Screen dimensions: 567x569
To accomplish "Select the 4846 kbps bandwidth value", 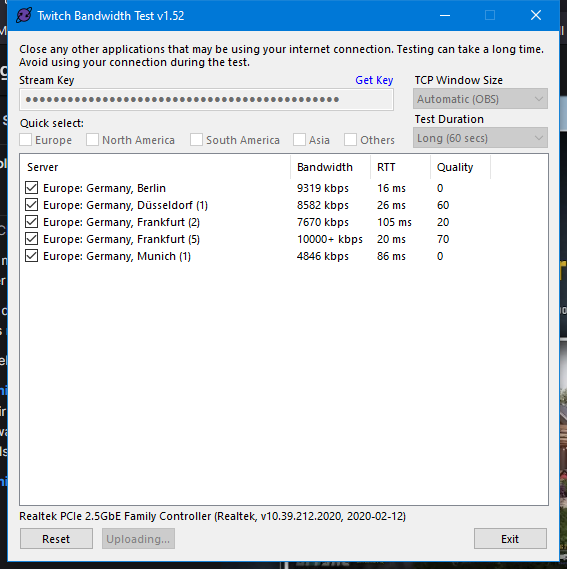I will pyautogui.click(x=323, y=256).
